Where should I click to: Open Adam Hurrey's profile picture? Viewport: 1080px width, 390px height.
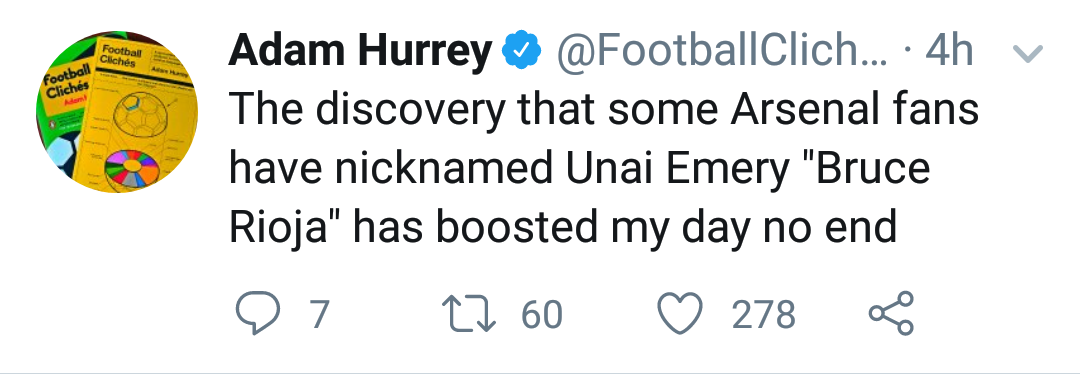tap(117, 112)
